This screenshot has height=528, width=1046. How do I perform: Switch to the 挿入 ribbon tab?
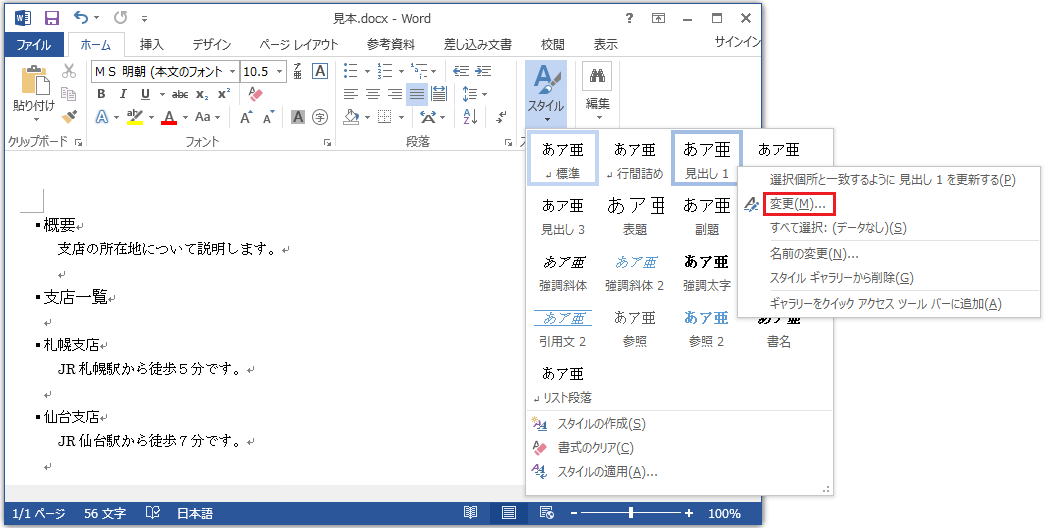tap(152, 44)
